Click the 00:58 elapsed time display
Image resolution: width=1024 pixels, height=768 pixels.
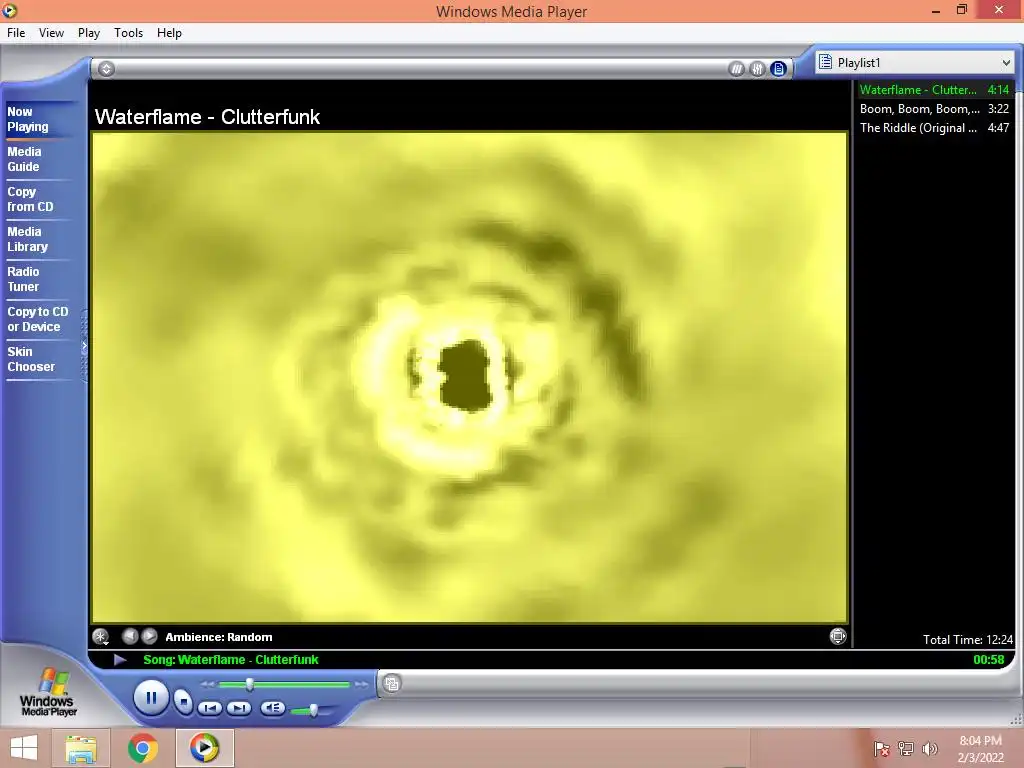989,660
